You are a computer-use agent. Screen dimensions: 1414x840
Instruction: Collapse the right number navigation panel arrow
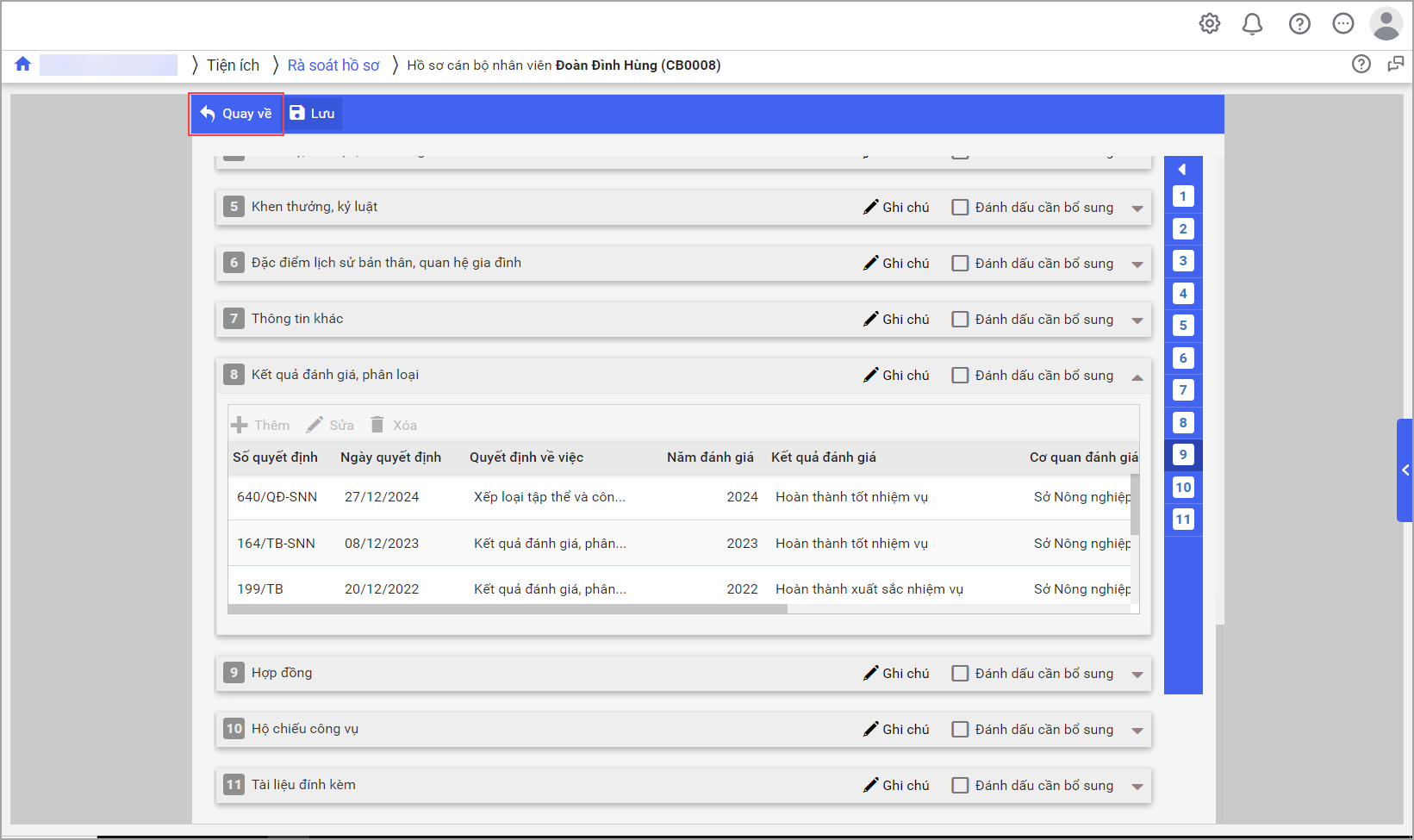pyautogui.click(x=1182, y=170)
